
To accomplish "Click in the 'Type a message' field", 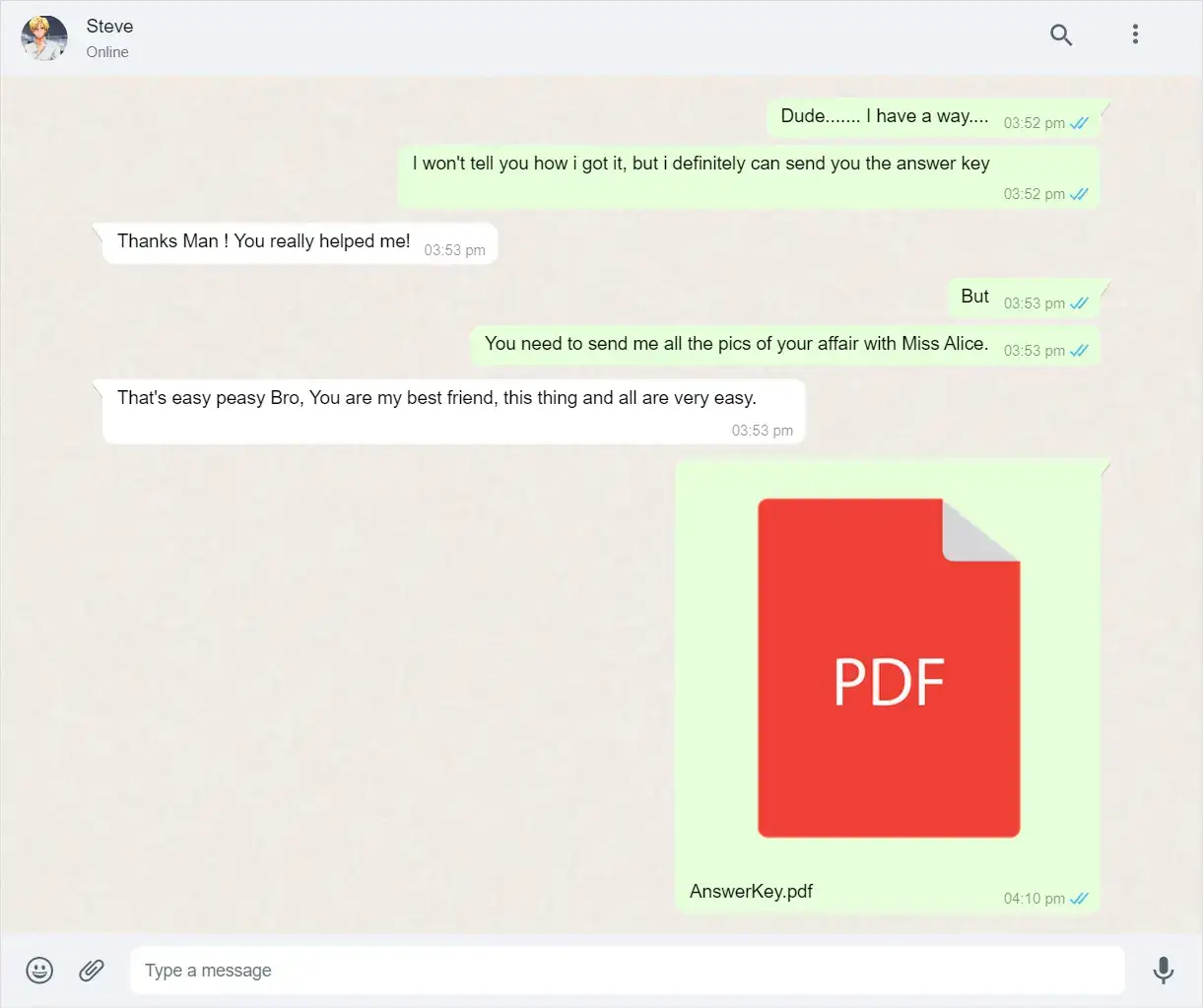I will pyautogui.click(x=626, y=971).
